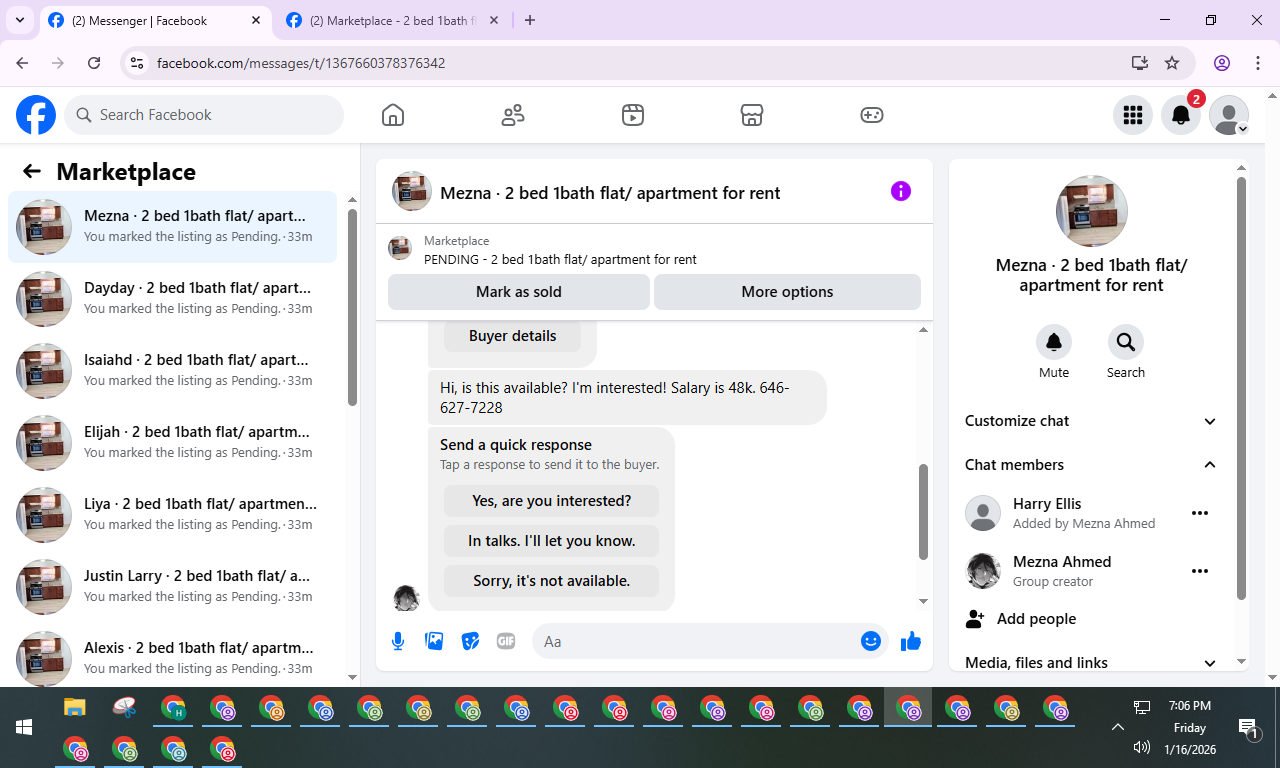Switch to the Messenger | Facebook tab
1280x768 pixels.
click(x=154, y=20)
